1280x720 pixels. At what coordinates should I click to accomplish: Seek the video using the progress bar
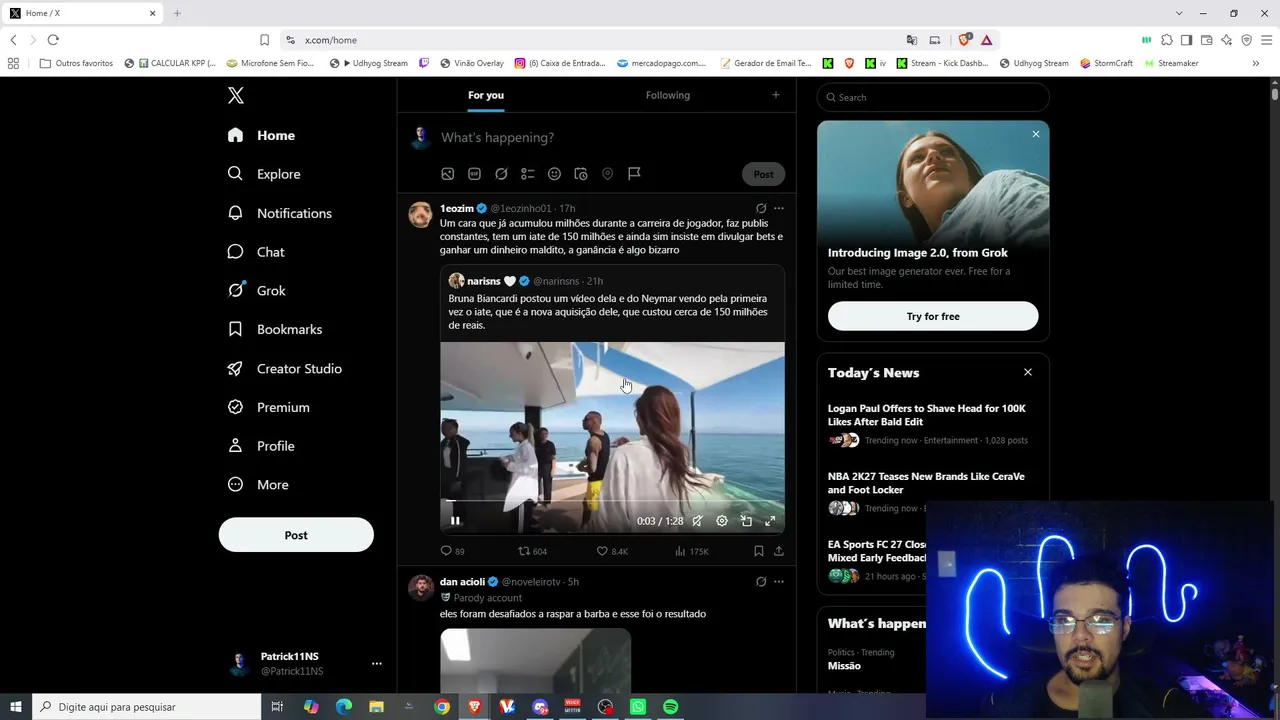(612, 502)
